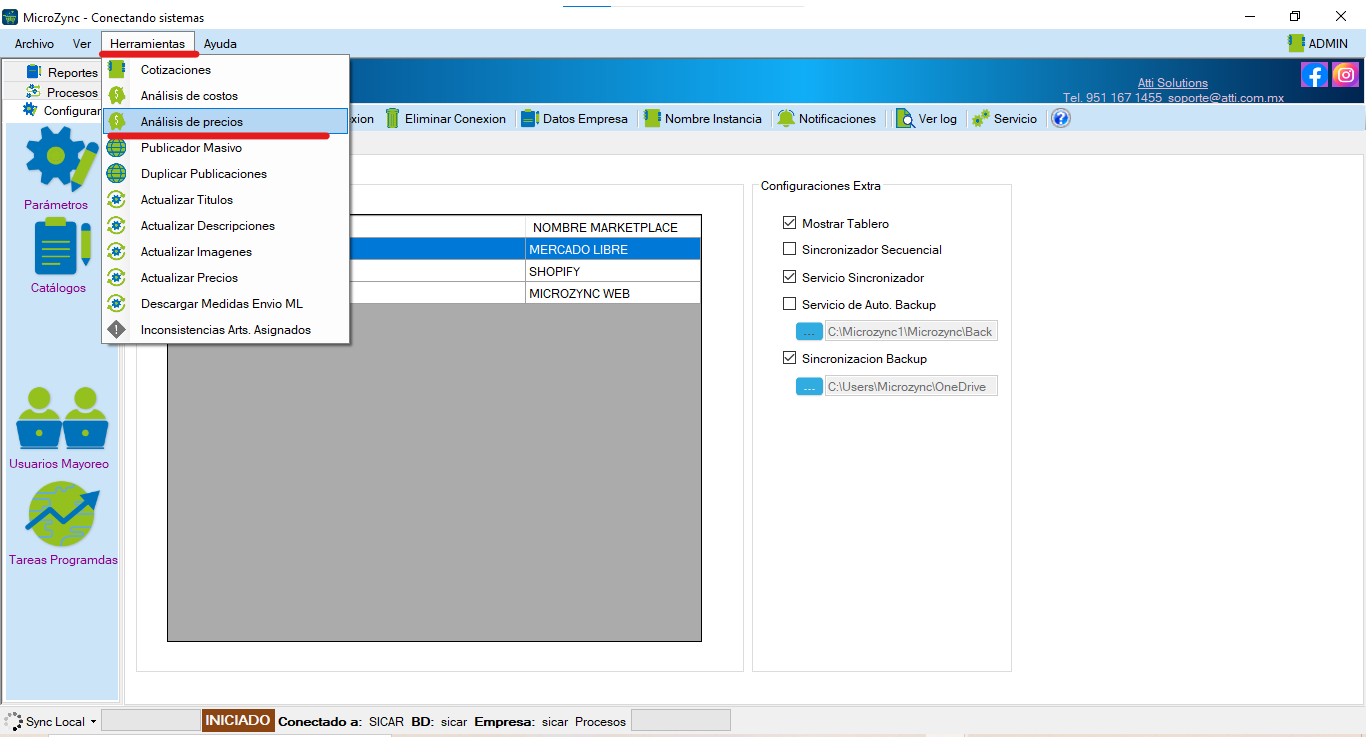Select Inconsistencias Arts. Asignados entry
1366x737 pixels.
[x=225, y=330]
